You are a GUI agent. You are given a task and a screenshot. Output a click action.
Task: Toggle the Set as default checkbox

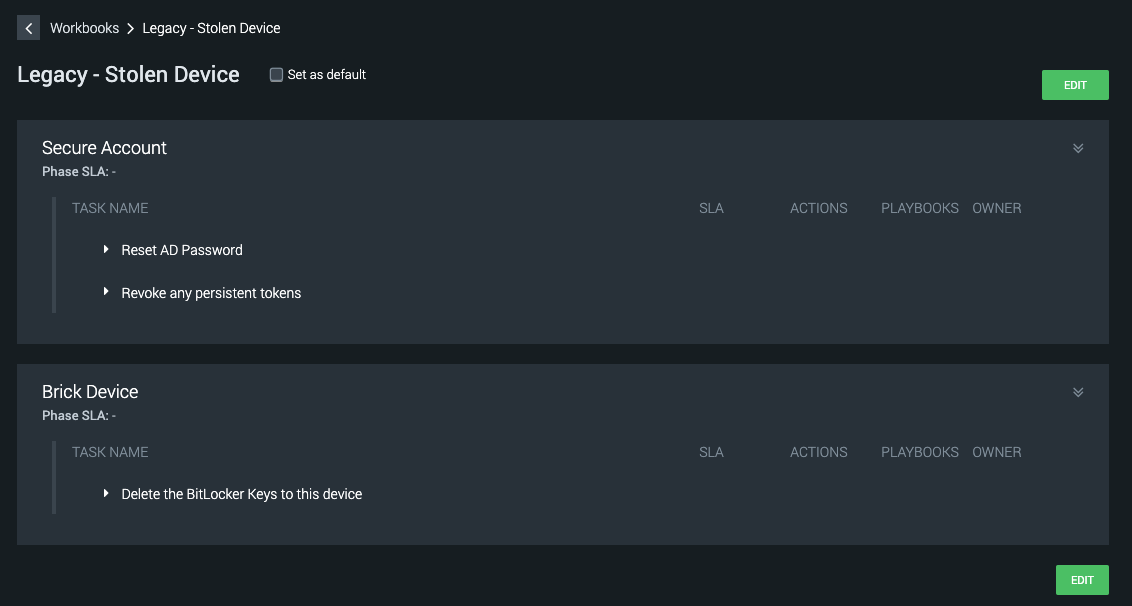(x=277, y=75)
